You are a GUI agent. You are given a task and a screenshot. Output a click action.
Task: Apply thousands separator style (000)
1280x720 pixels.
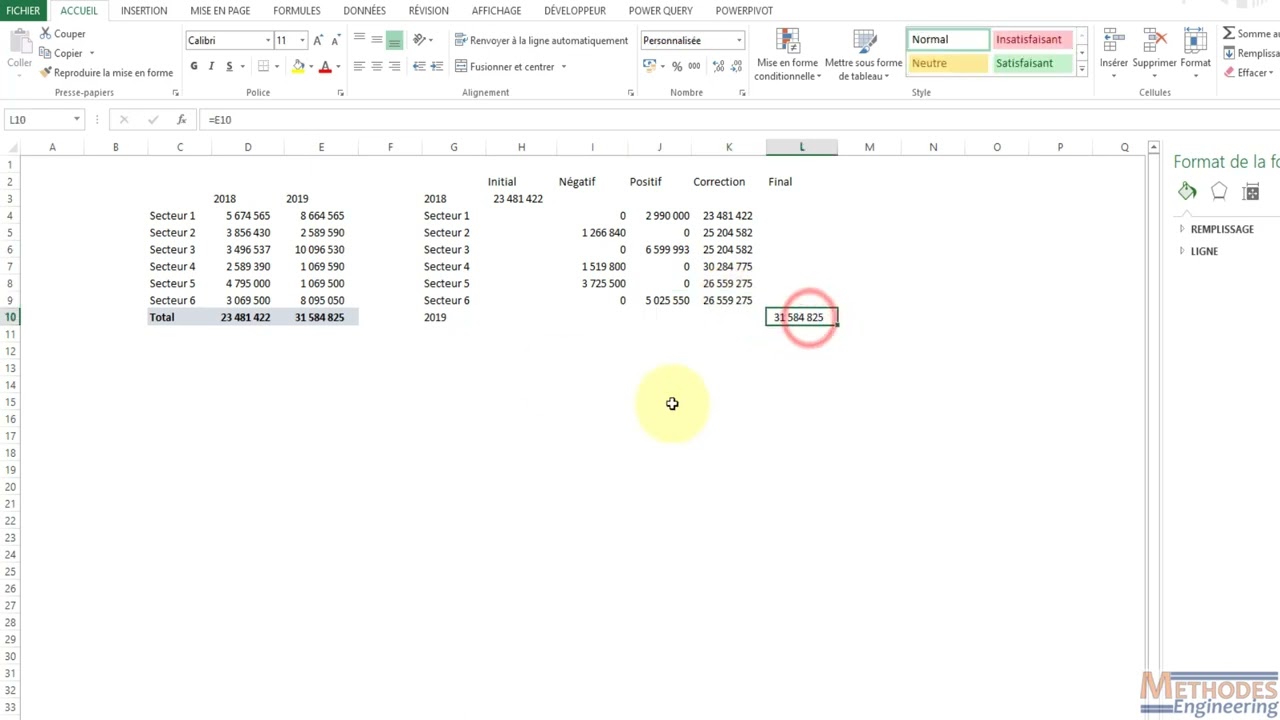click(x=694, y=66)
